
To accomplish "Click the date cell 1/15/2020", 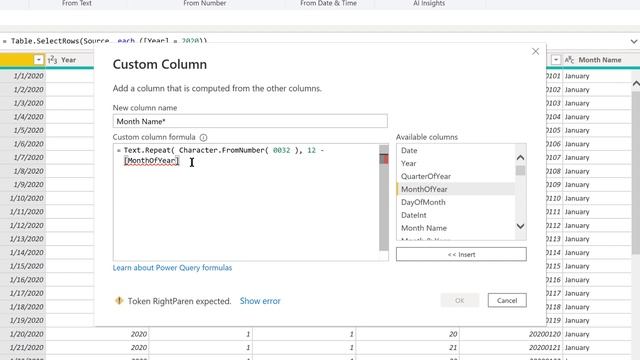I will tap(23, 266).
